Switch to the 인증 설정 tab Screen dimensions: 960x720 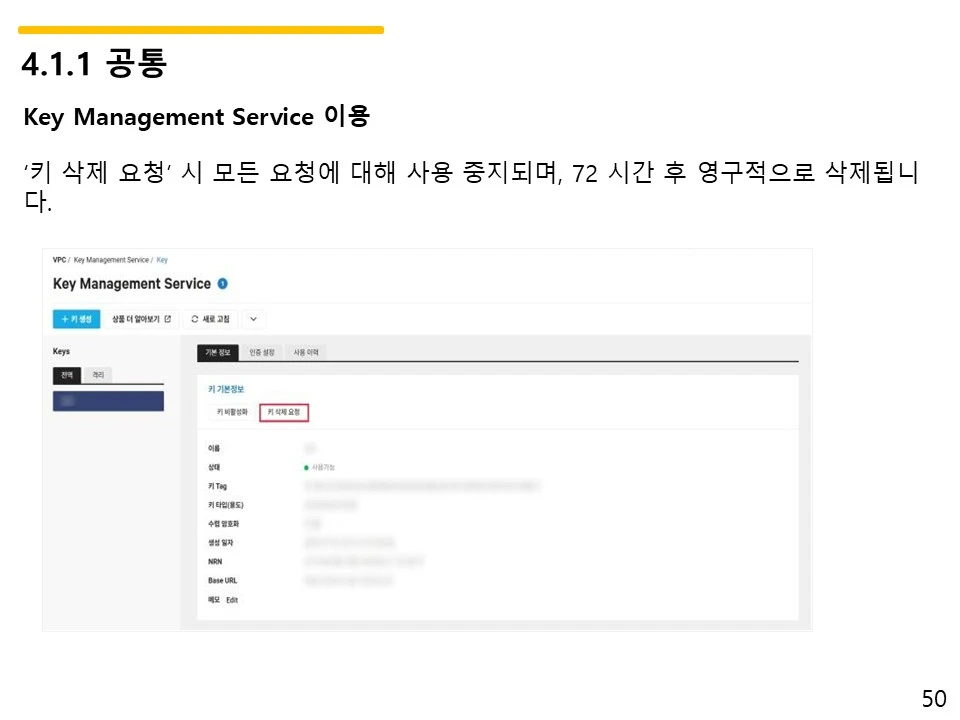click(262, 351)
